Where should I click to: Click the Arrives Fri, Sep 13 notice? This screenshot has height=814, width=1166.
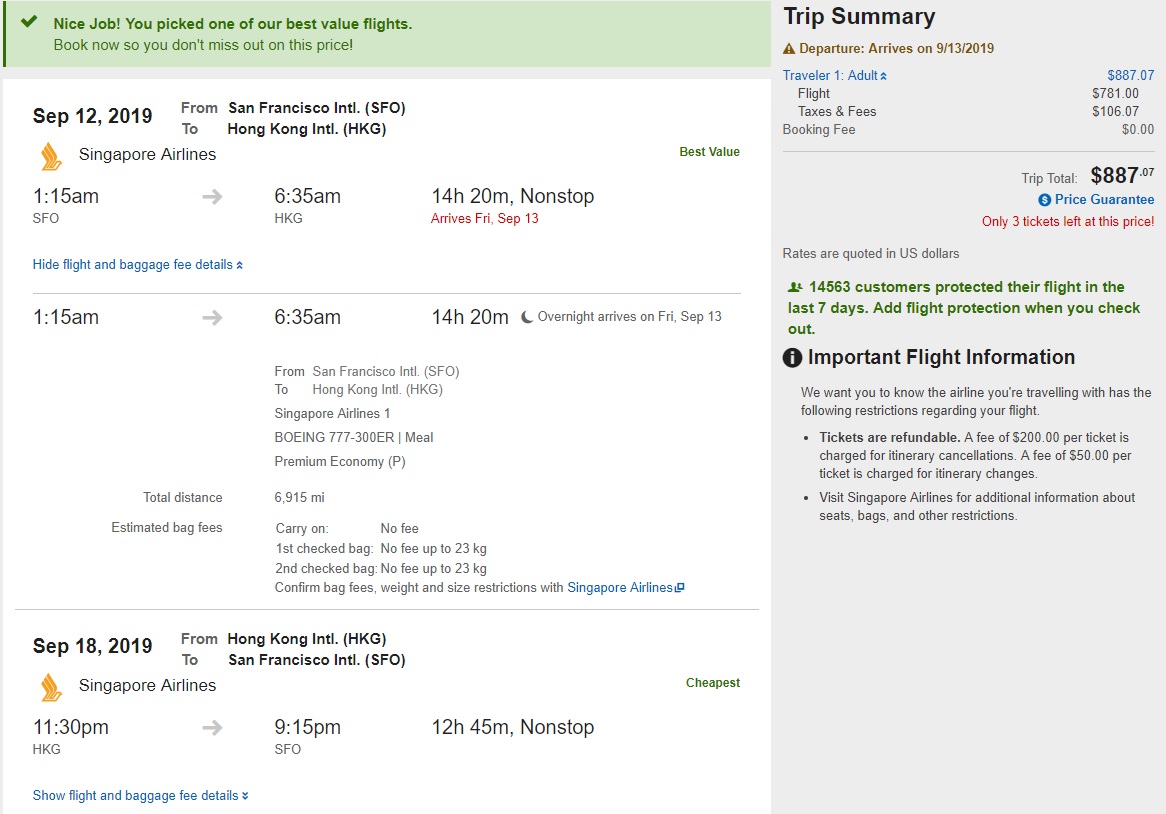click(484, 219)
